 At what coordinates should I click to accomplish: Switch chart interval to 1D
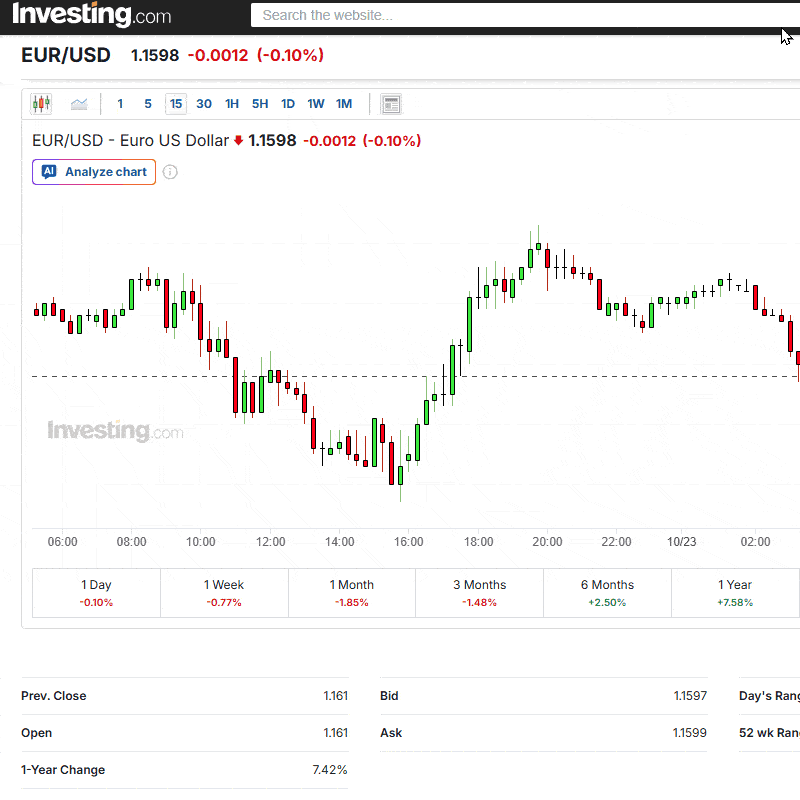pos(288,104)
